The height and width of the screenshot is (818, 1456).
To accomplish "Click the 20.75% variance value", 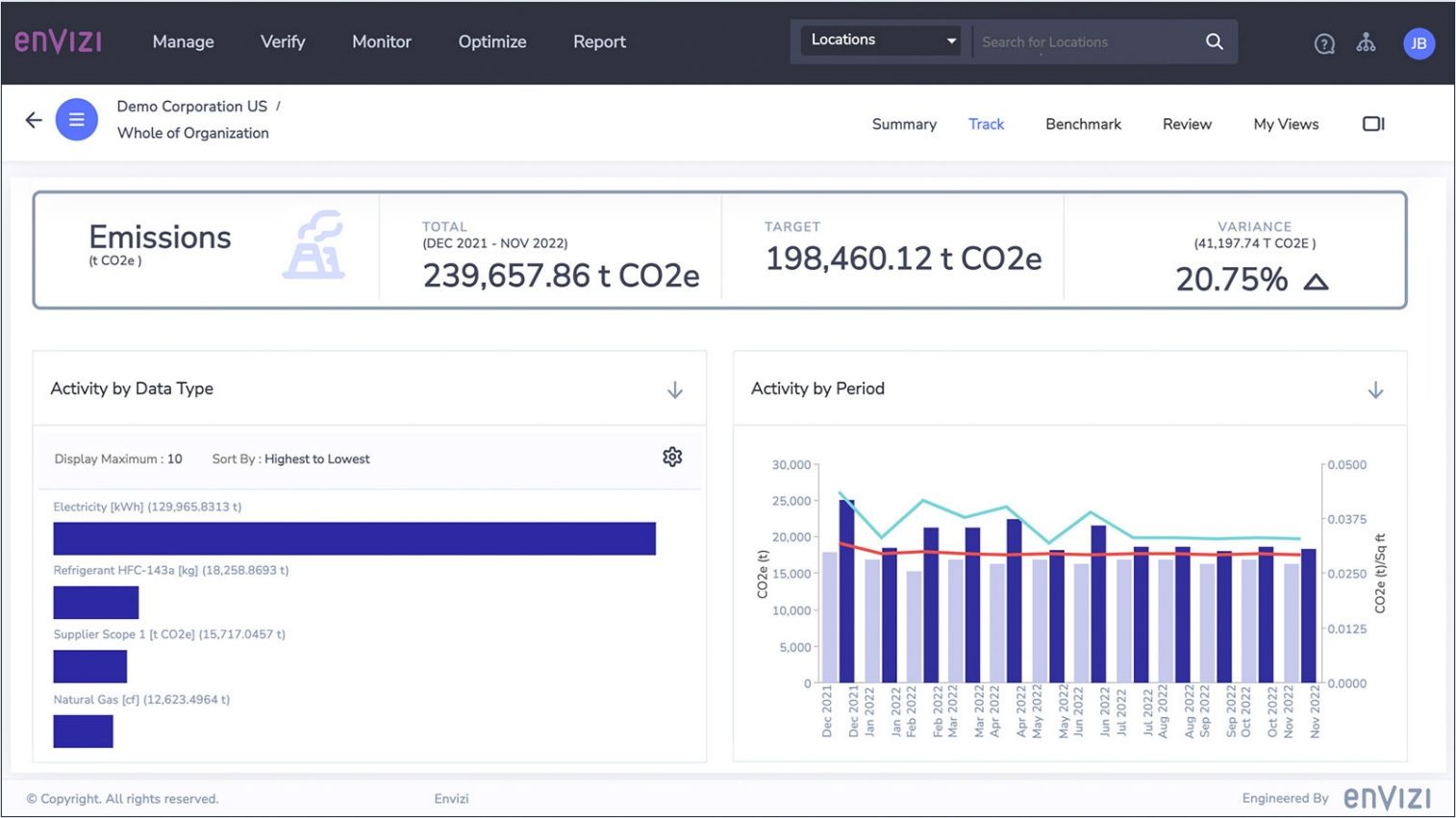I will pos(1231,280).
